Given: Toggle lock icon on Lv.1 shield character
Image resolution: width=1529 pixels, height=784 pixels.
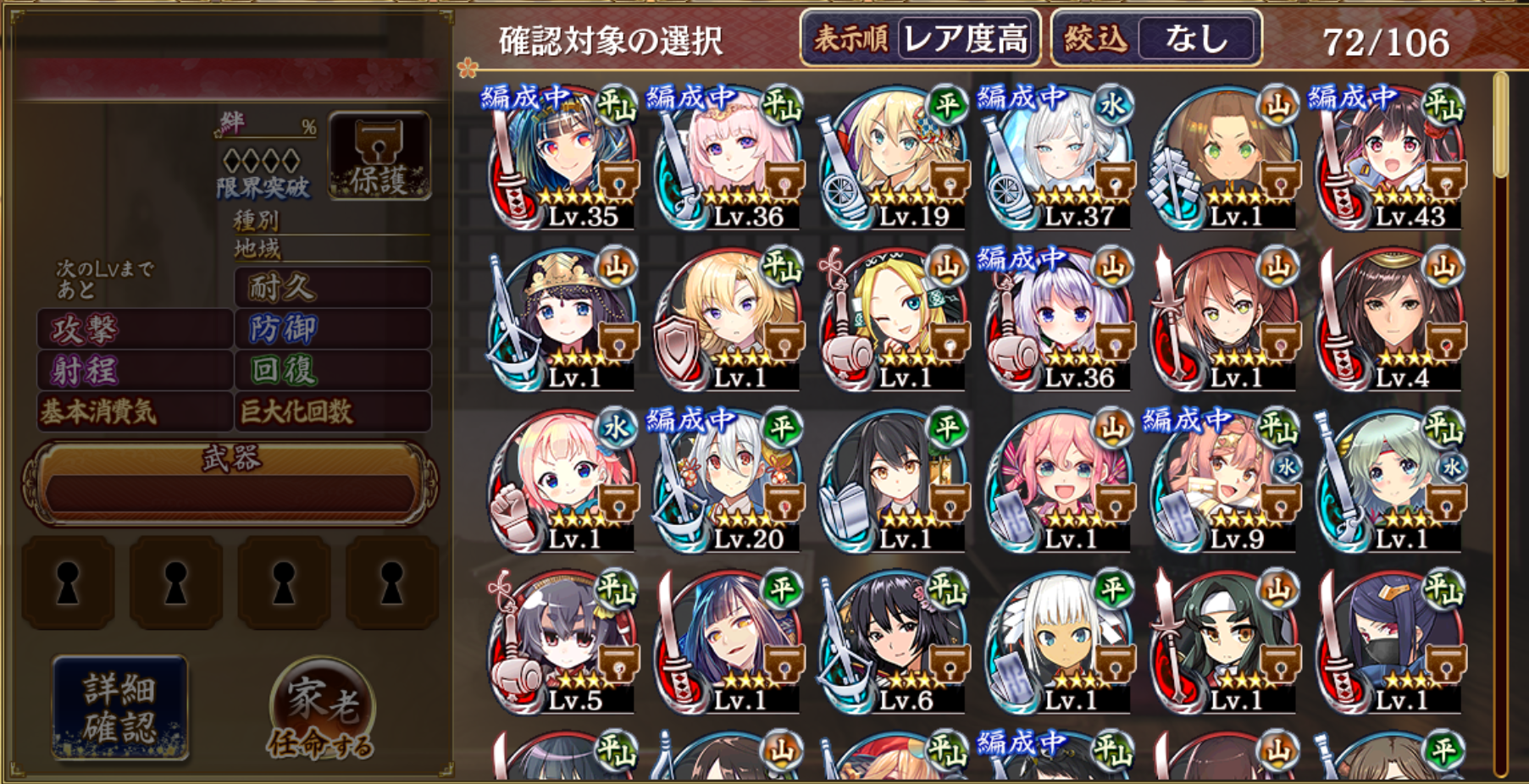Looking at the screenshot, I should (x=784, y=339).
